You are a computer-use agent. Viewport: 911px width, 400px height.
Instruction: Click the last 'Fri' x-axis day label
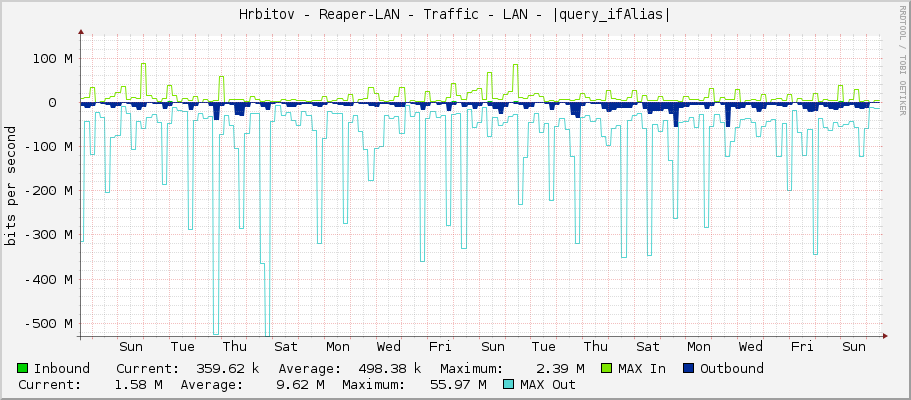(802, 347)
